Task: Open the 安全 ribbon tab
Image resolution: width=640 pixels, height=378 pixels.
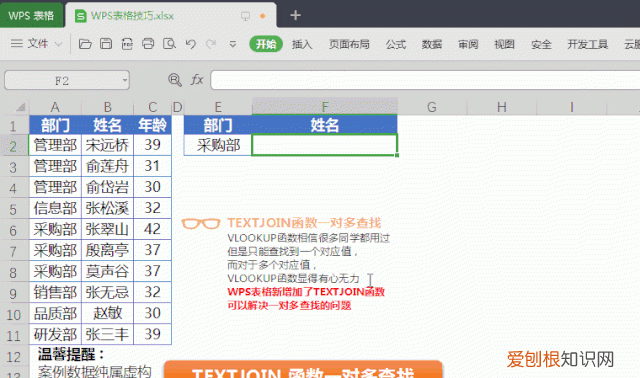Action: coord(541,44)
